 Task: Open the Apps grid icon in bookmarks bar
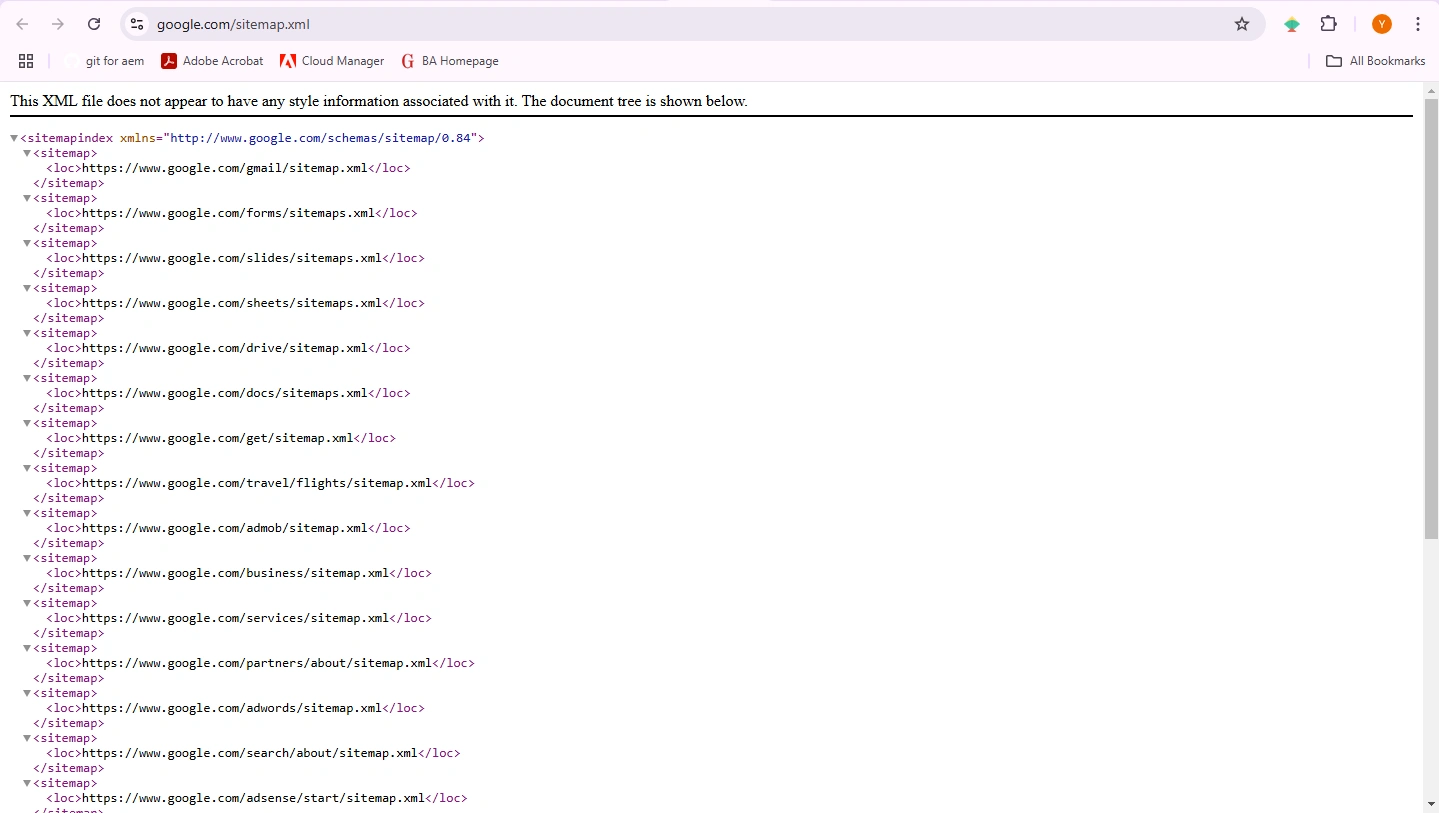(26, 61)
